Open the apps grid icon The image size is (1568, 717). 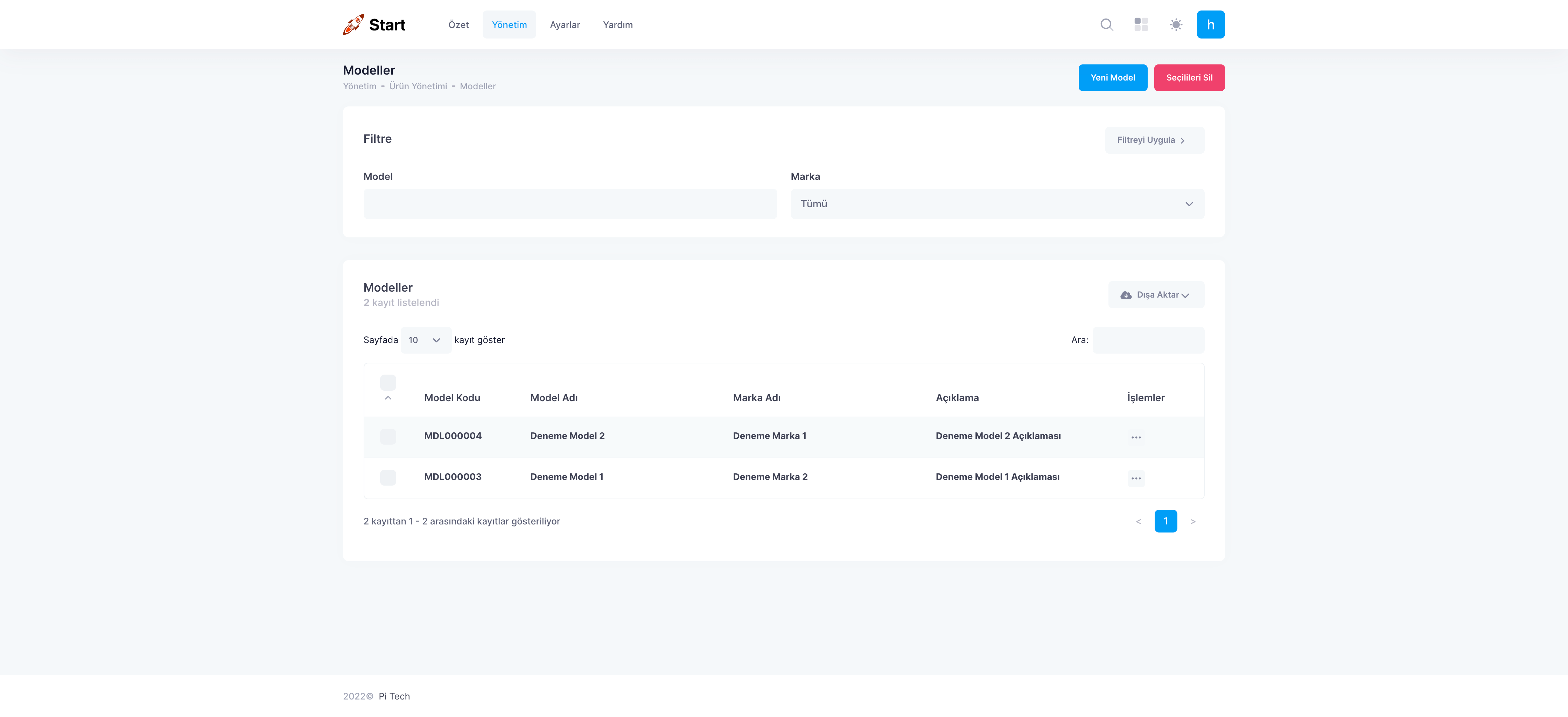click(x=1141, y=25)
